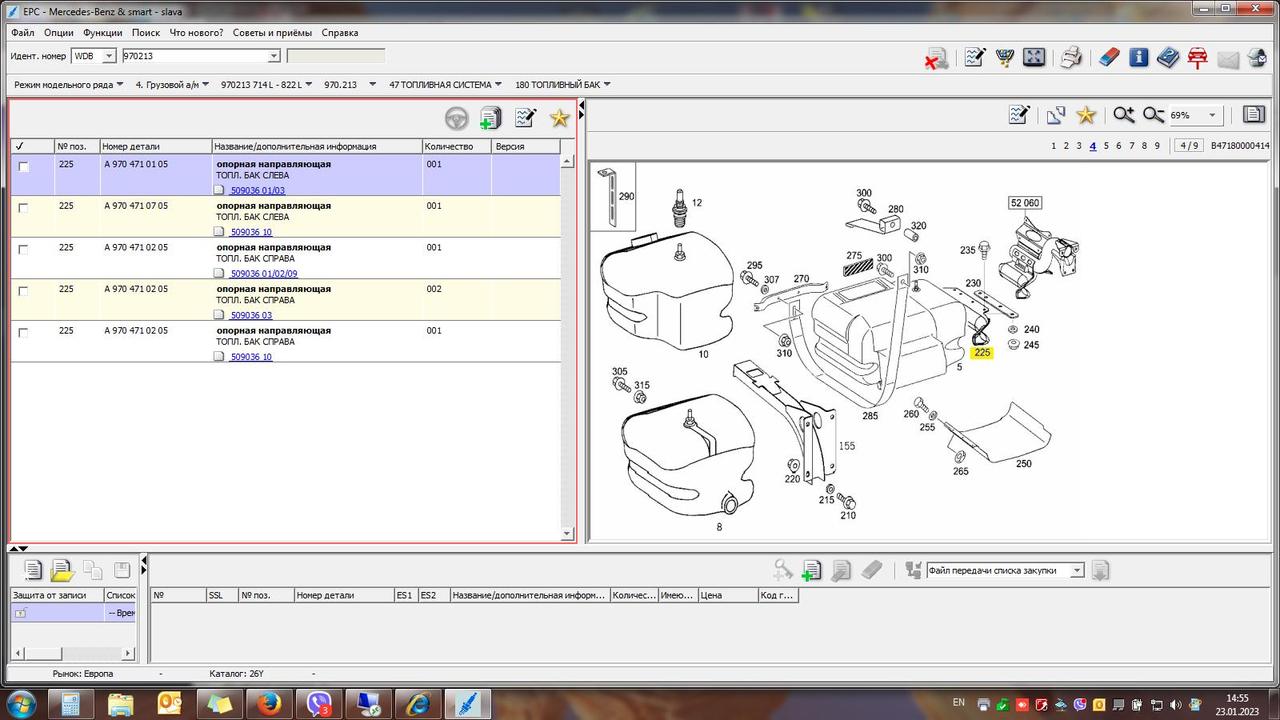Tick checkbox for part A 970 471 01 05
This screenshot has width=1280, height=720.
24,166
